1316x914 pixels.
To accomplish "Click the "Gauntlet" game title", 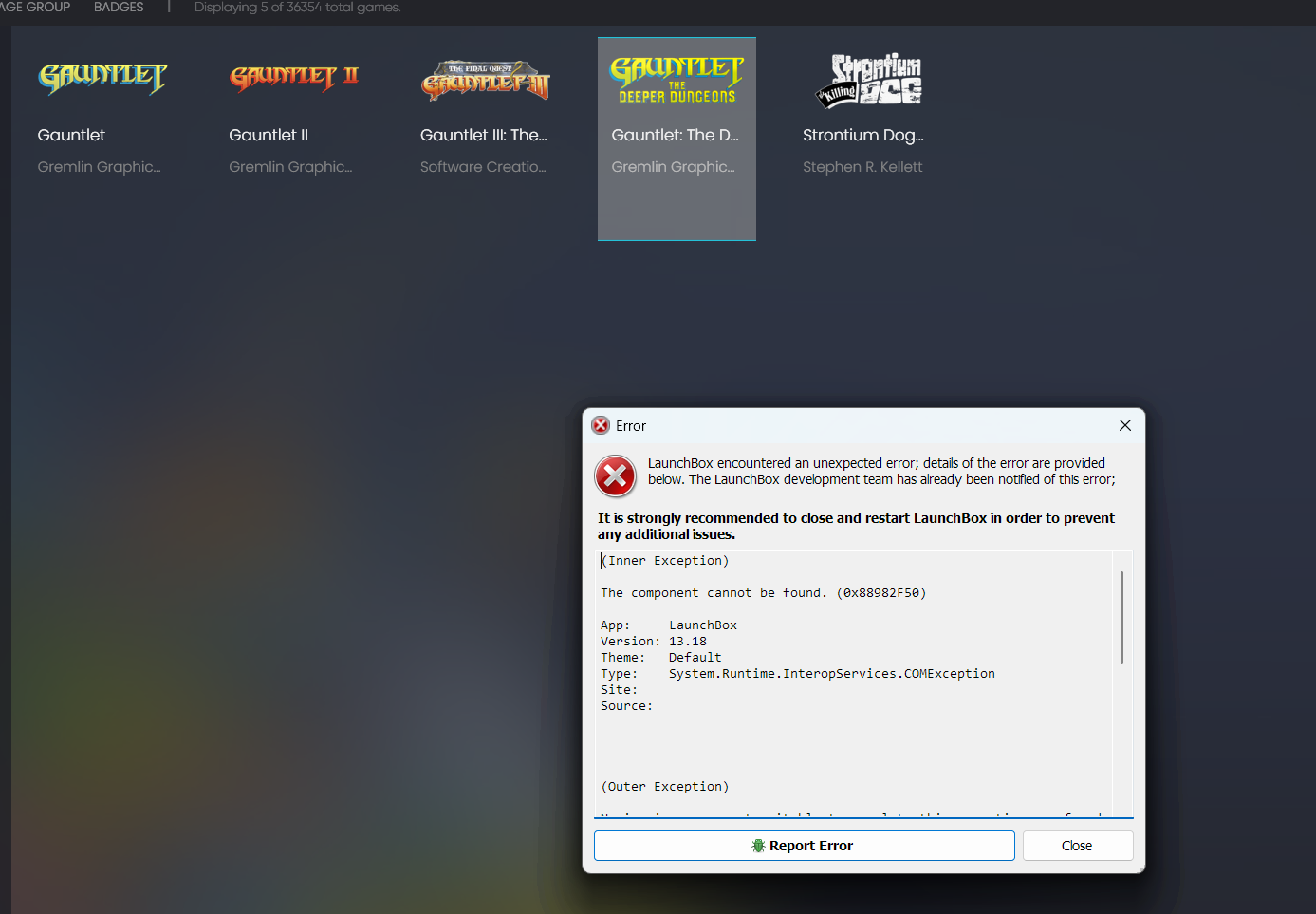I will point(71,135).
